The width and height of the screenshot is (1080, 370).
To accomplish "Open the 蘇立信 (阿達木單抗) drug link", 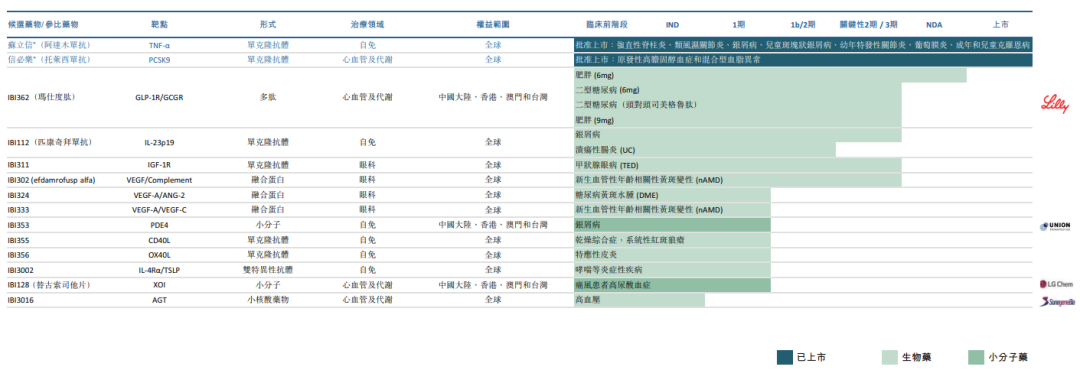I will coord(49,45).
